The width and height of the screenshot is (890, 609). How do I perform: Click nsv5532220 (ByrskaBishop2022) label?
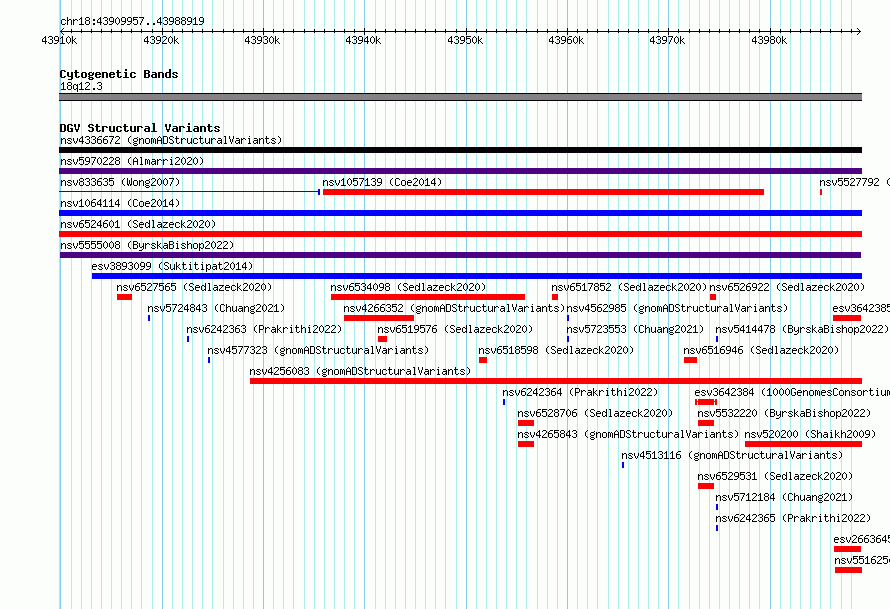coord(784,413)
